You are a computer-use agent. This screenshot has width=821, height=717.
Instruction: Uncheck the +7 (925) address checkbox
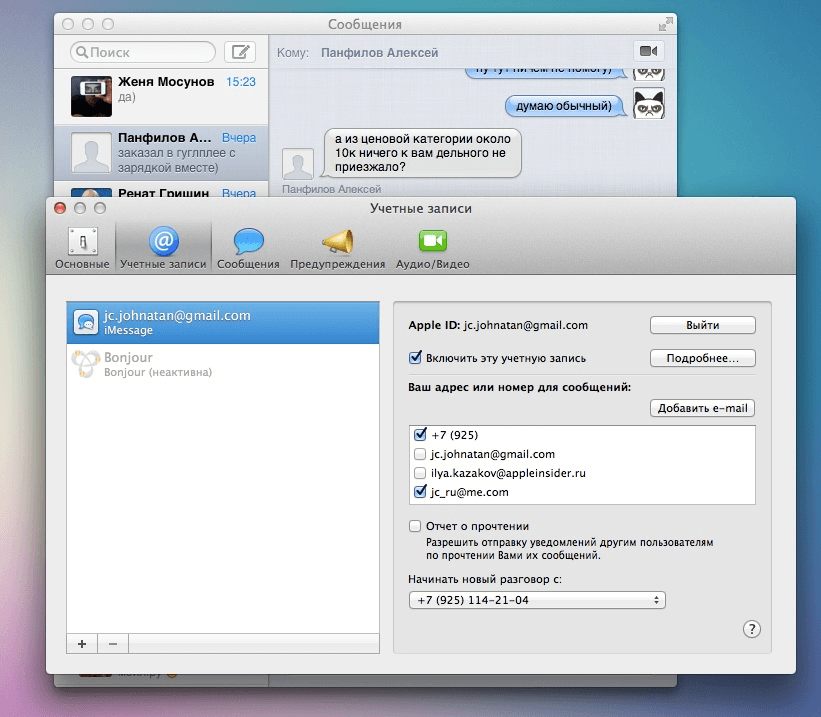pyautogui.click(x=420, y=435)
